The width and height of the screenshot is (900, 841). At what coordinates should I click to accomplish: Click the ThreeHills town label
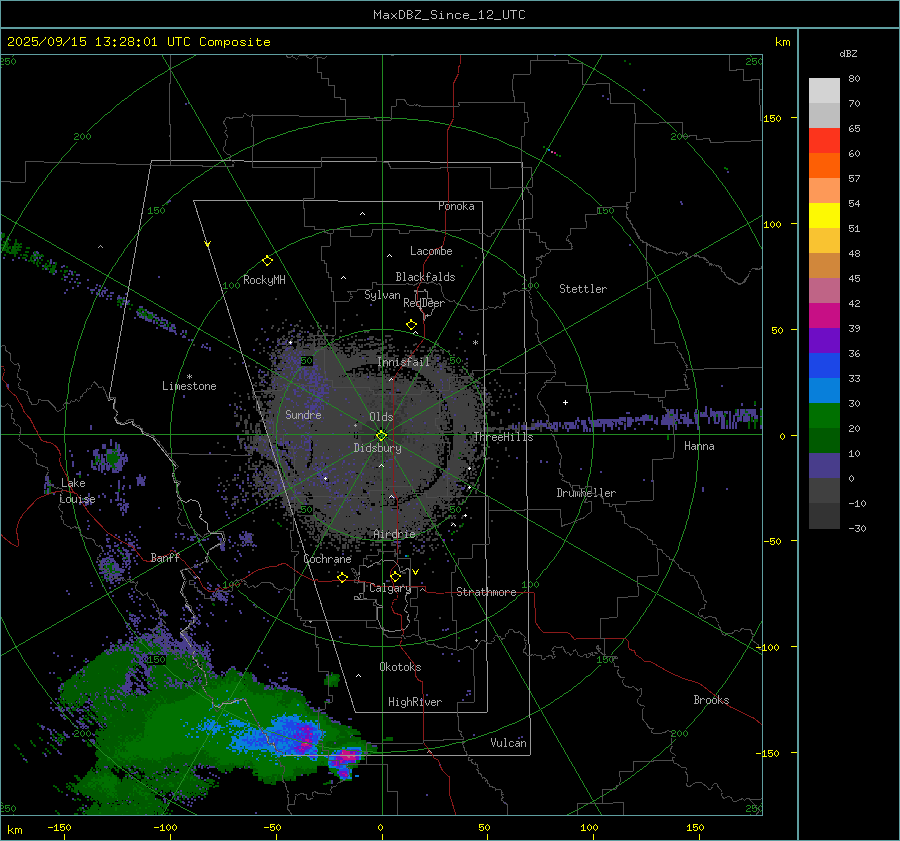tap(503, 437)
